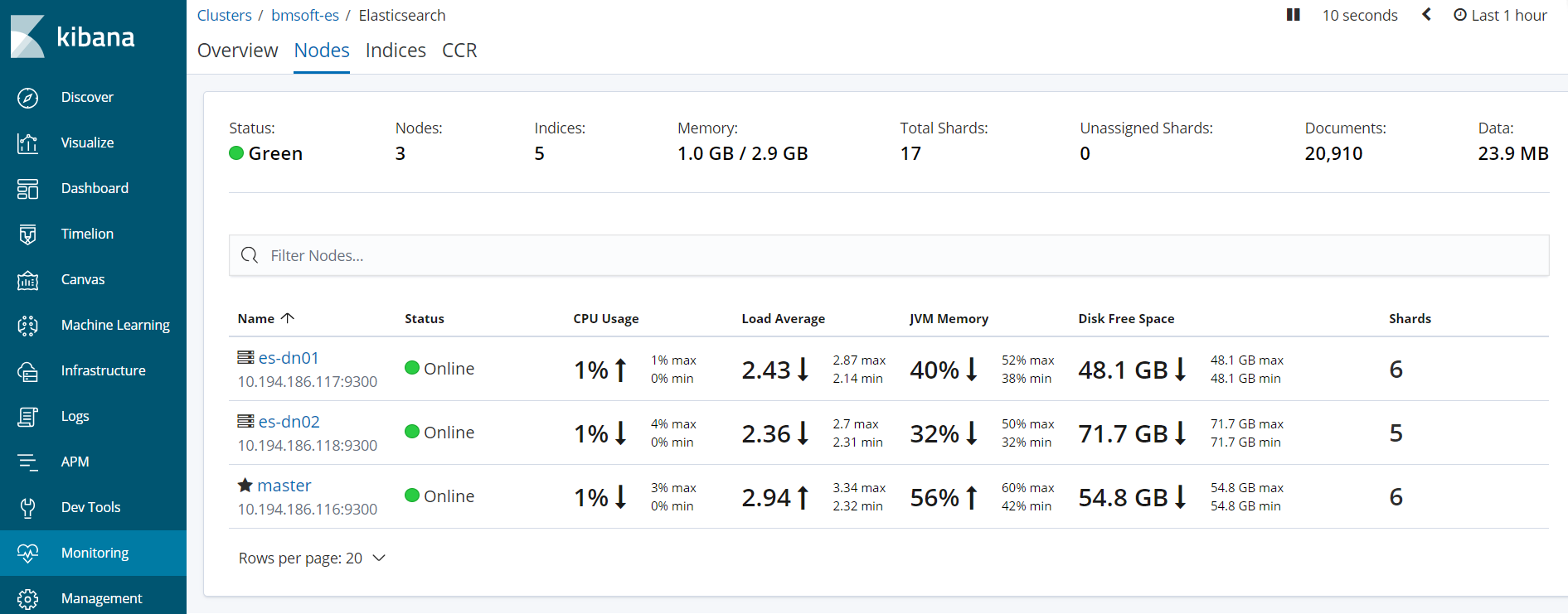This screenshot has width=1568, height=614.
Task: Open the Timelion icon
Action: 27,234
